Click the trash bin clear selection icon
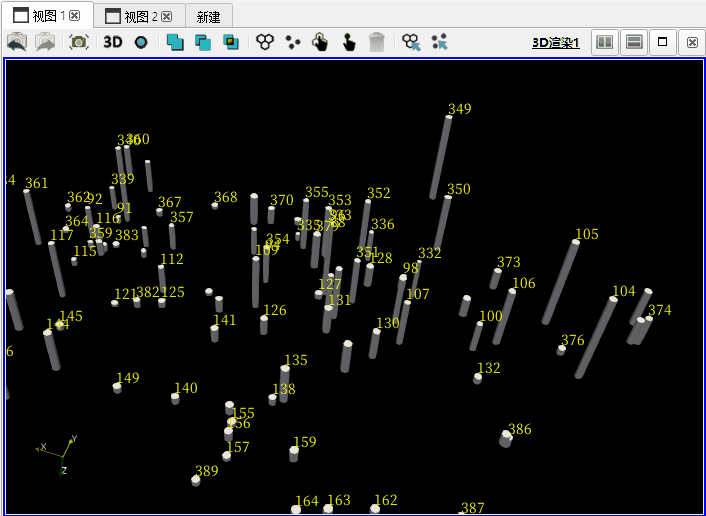Image resolution: width=706 pixels, height=516 pixels. pyautogui.click(x=376, y=42)
